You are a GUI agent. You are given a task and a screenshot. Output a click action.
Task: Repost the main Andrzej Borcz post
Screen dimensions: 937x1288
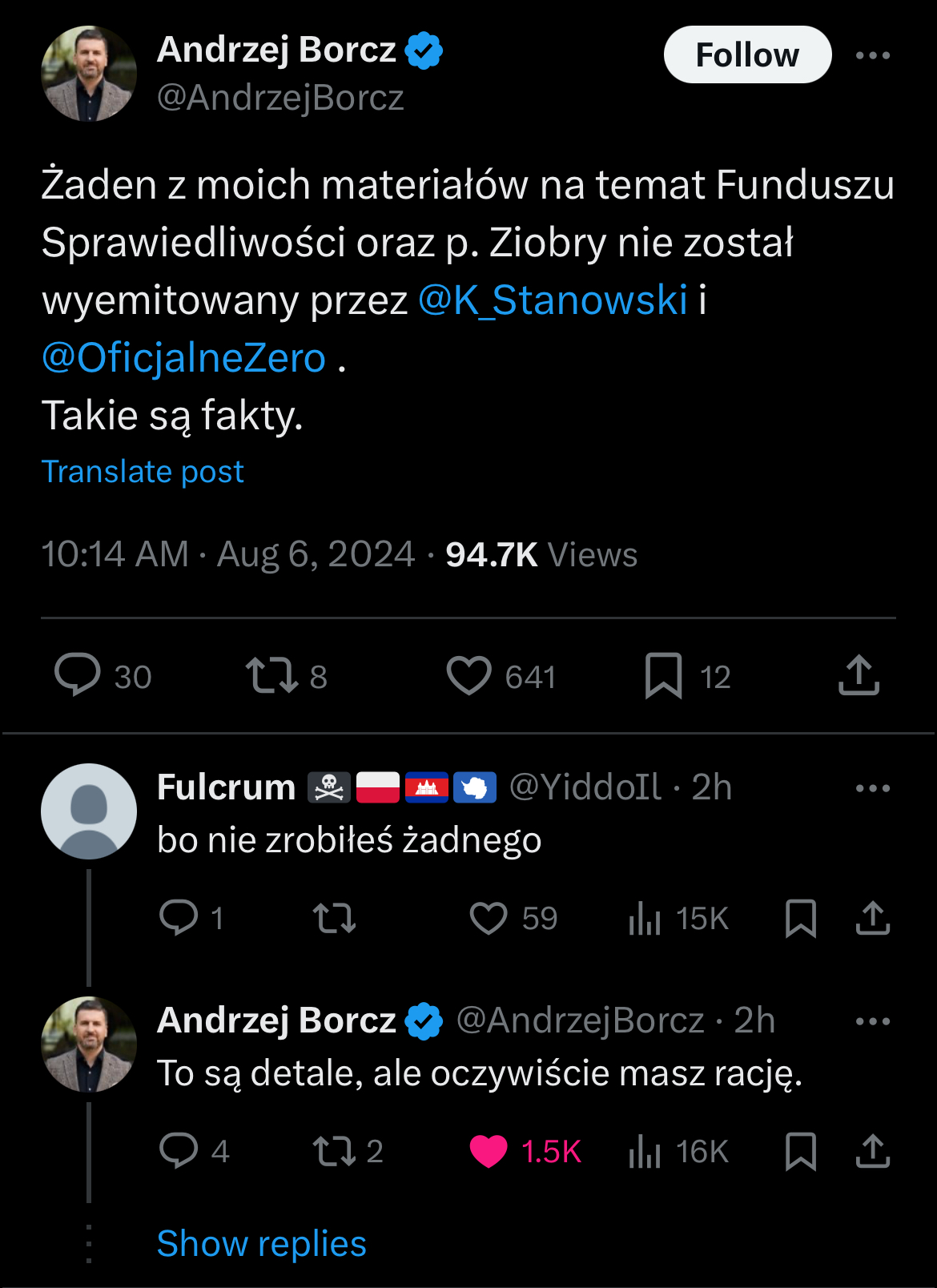[x=271, y=674]
